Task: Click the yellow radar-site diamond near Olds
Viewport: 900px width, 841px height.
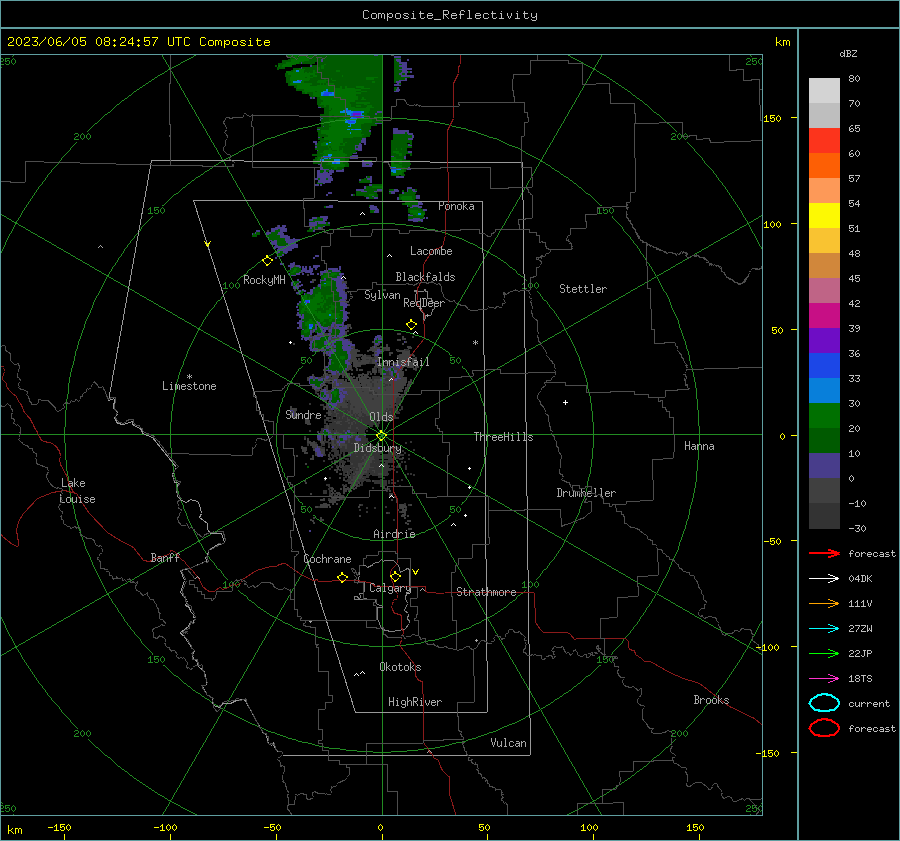Action: click(381, 436)
